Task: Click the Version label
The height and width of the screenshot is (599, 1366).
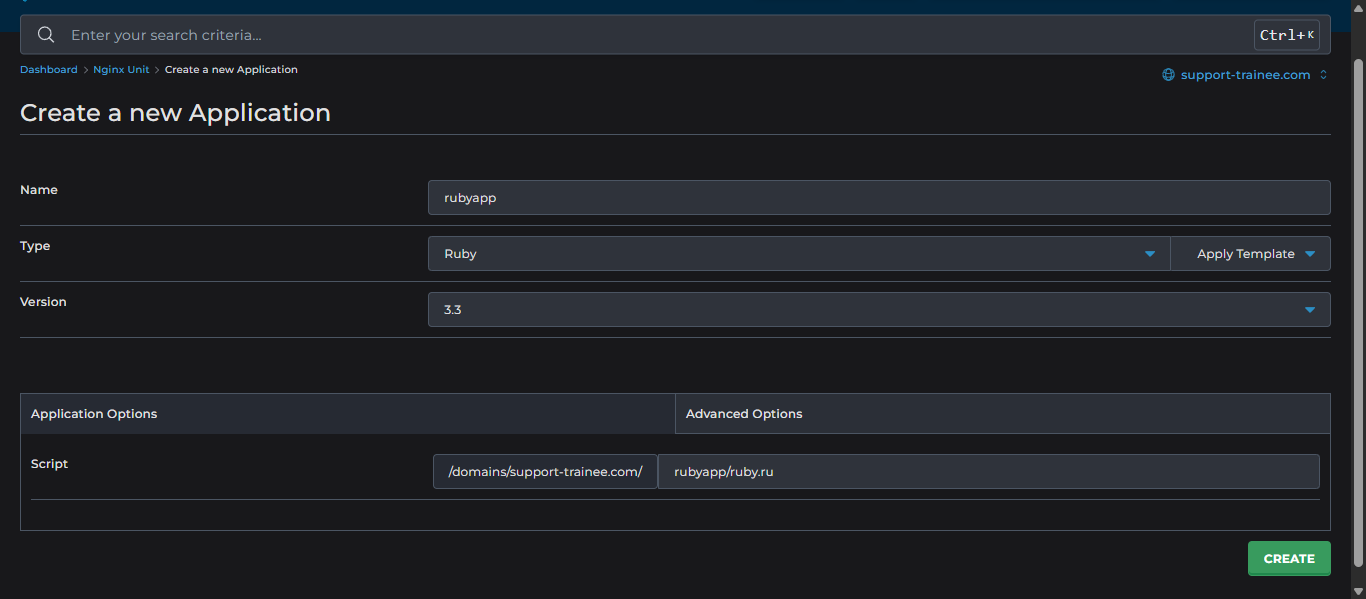Action: click(x=43, y=302)
